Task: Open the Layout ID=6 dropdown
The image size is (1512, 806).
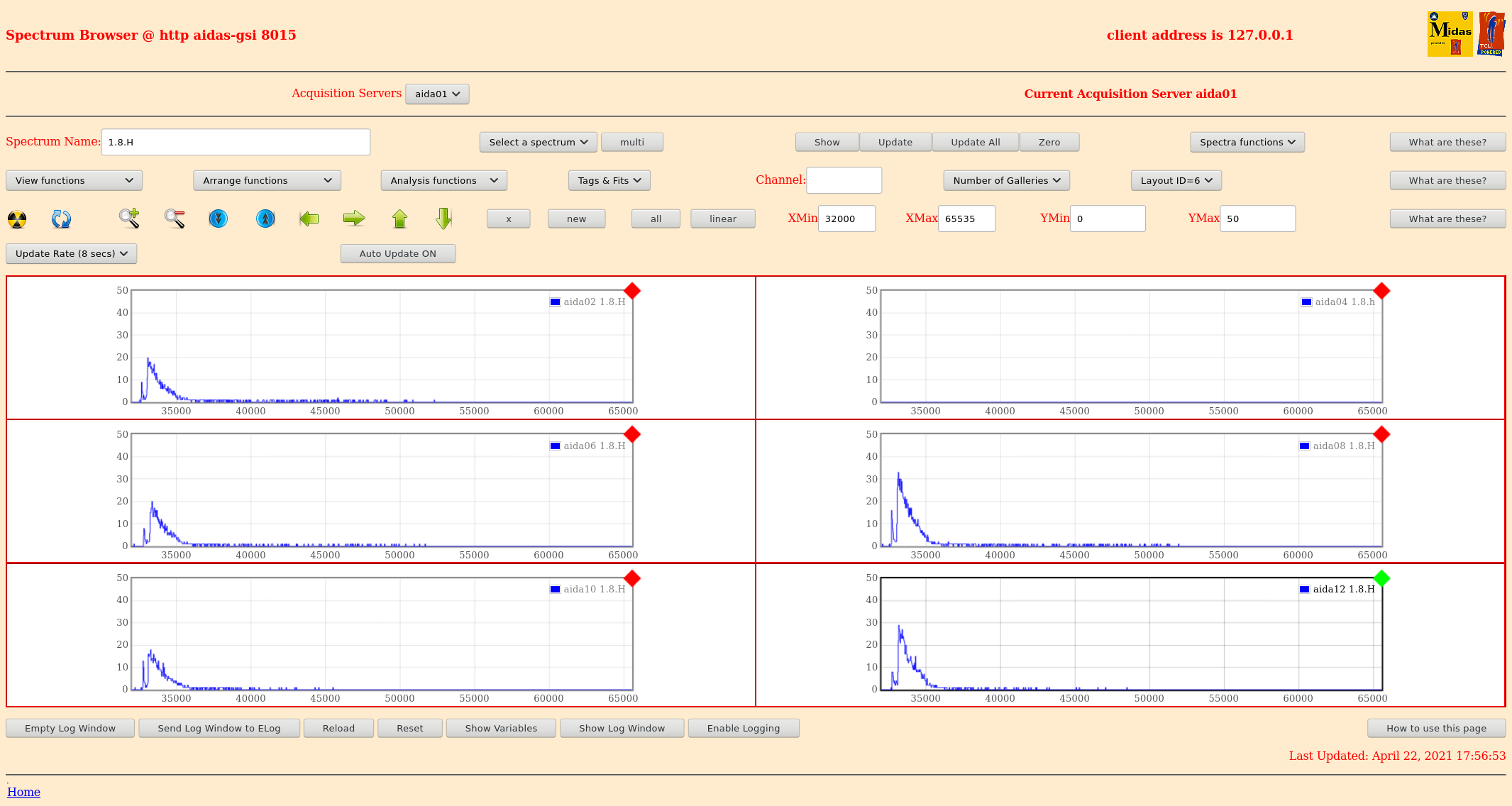Action: pos(1176,180)
